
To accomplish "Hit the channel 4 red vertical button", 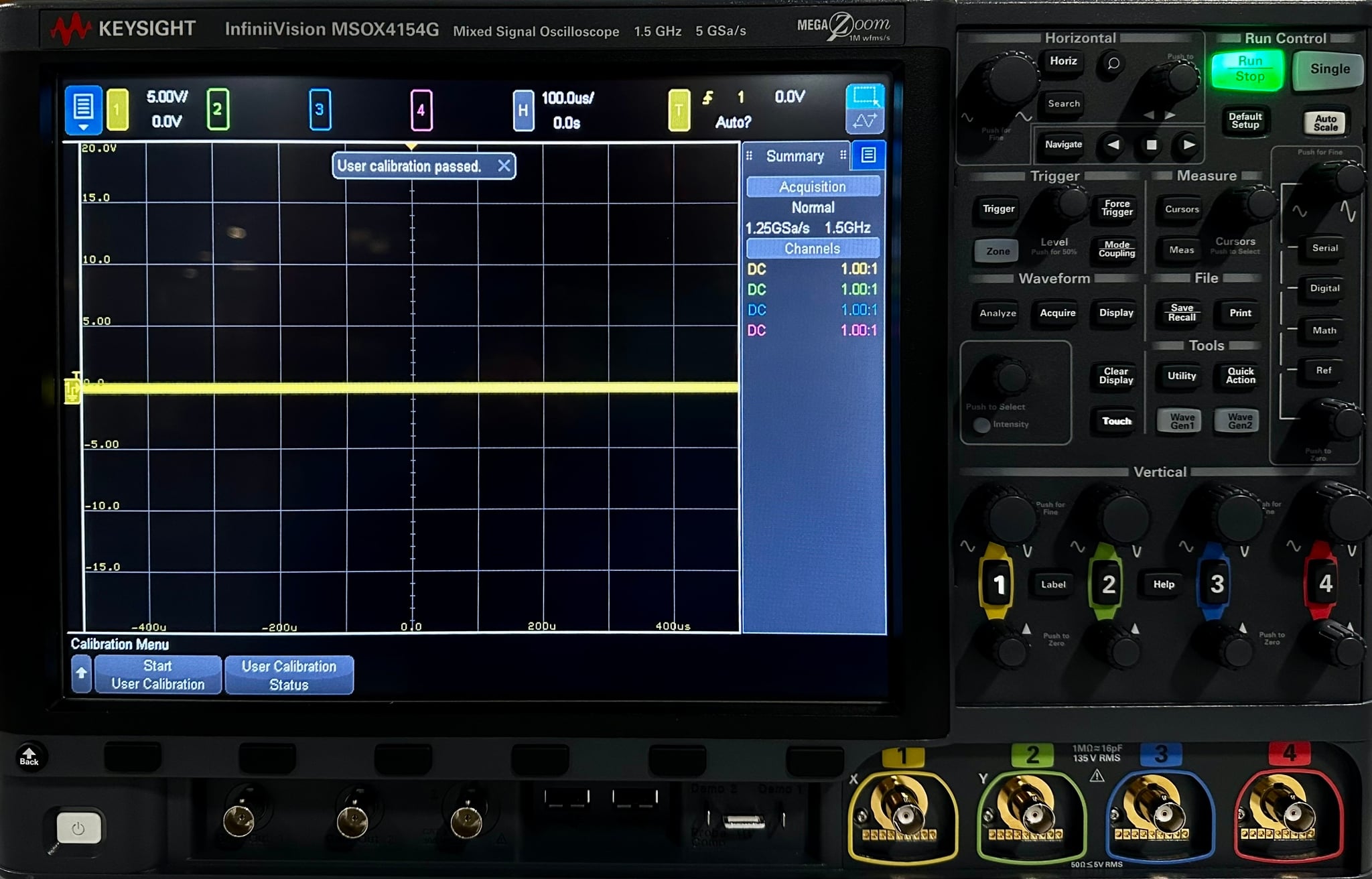I will 1324,584.
